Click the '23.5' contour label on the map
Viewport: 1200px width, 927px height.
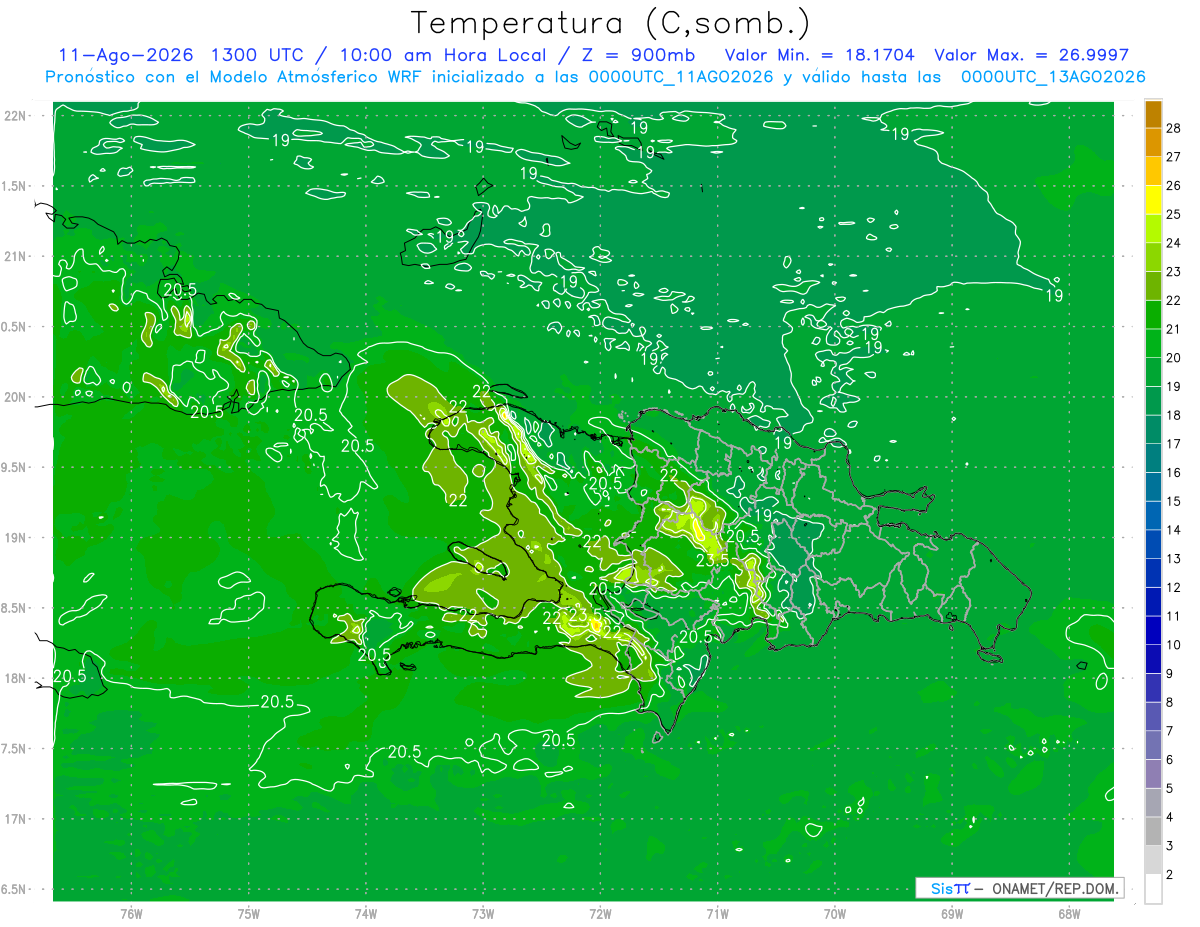point(712,560)
